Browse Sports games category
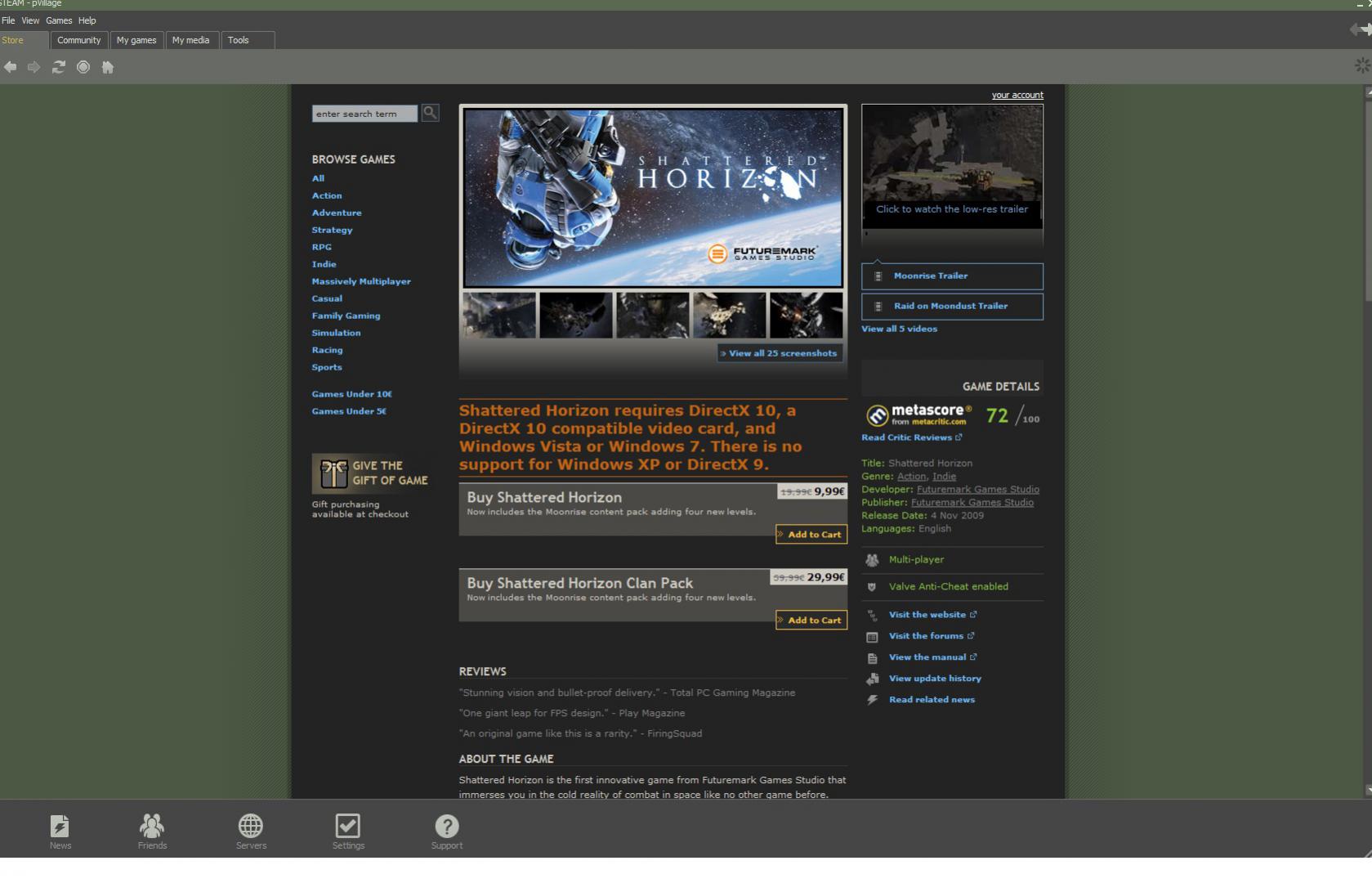This screenshot has width=1372, height=883. 327,367
